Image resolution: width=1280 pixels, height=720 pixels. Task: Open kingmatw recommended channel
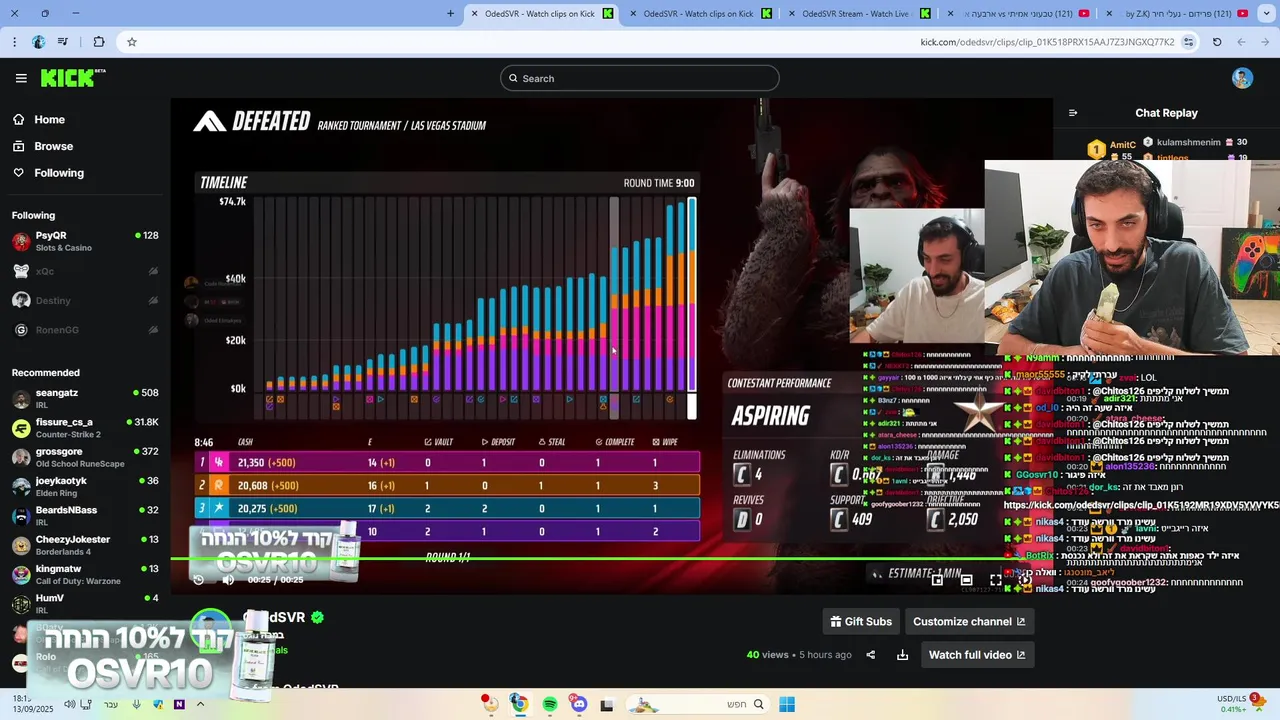pyautogui.click(x=85, y=574)
